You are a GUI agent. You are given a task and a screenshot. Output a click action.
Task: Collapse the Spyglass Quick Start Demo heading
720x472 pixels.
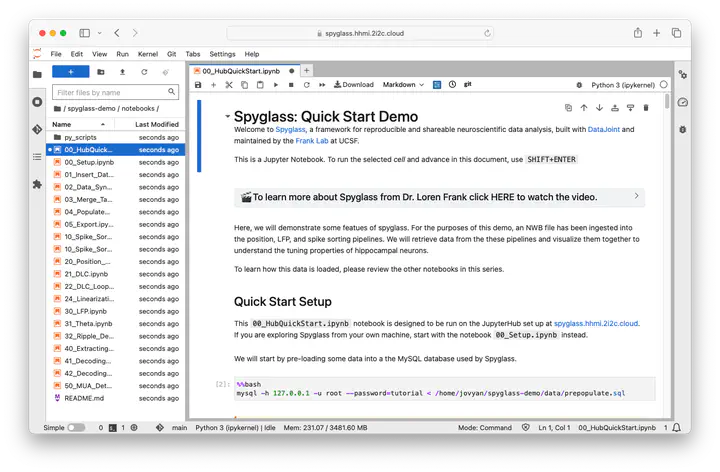click(x=227, y=117)
